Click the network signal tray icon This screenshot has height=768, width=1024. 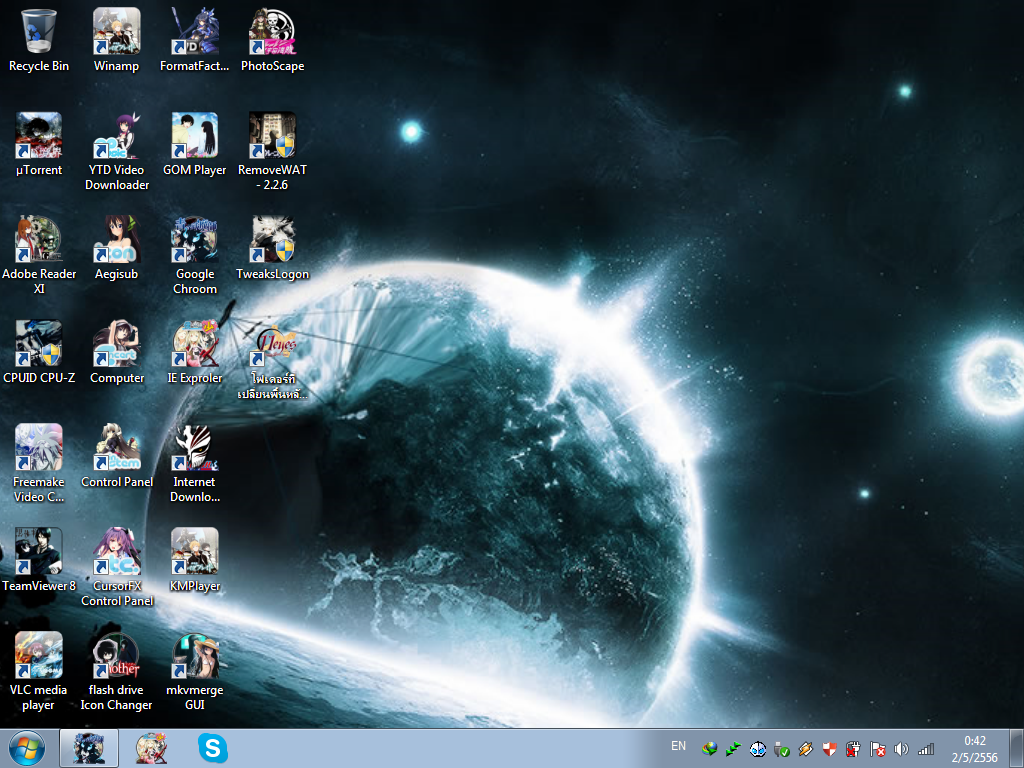click(x=925, y=749)
